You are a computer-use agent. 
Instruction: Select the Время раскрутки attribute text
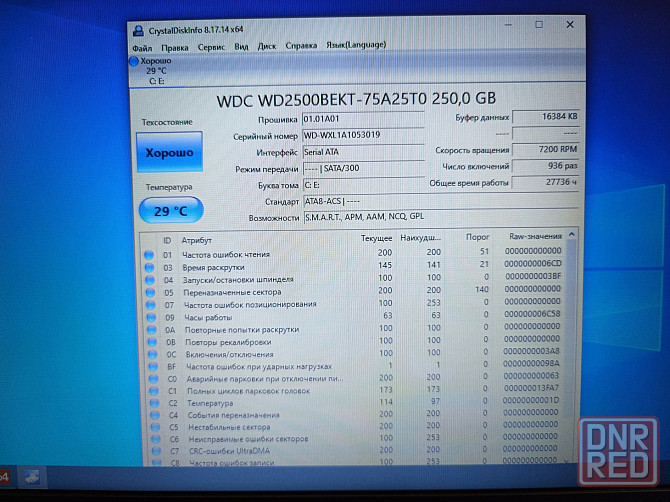click(x=213, y=267)
